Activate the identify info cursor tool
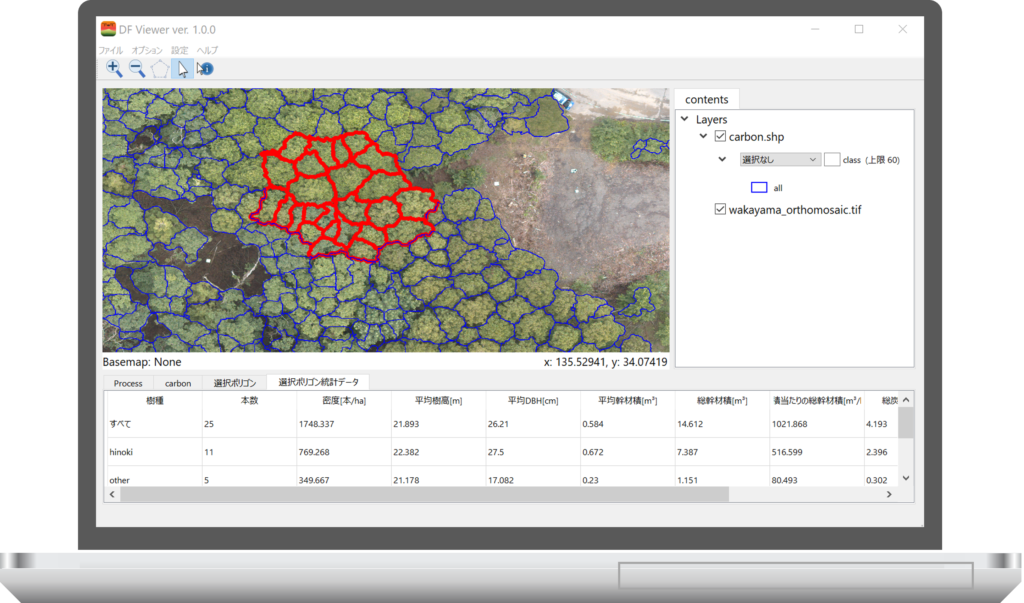 pos(205,69)
